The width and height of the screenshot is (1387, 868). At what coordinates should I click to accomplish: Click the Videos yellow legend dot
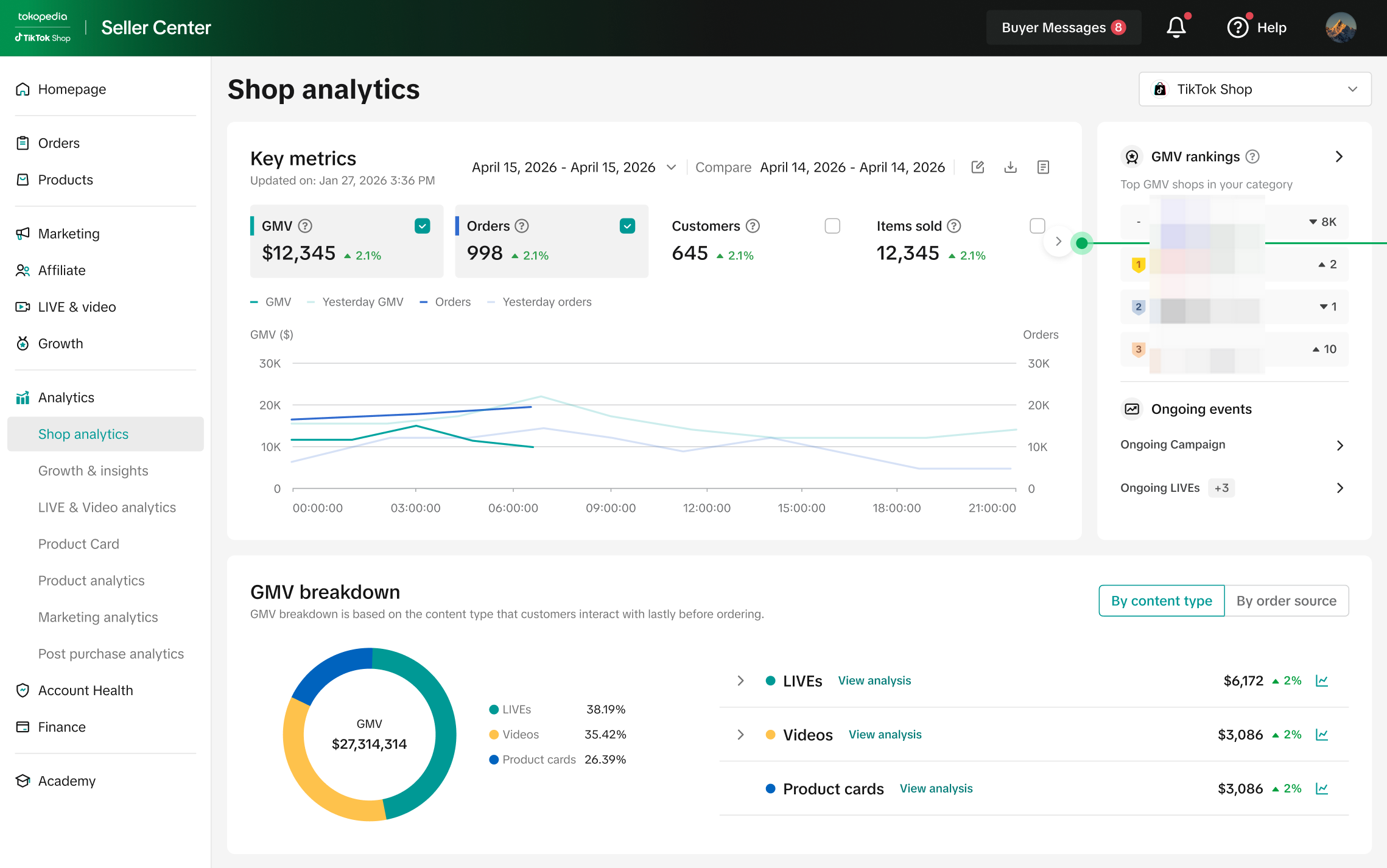(x=494, y=735)
